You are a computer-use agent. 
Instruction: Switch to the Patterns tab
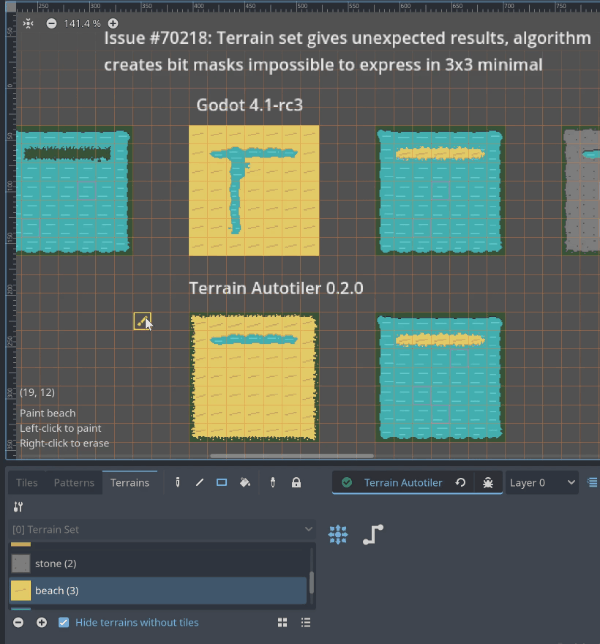74,483
